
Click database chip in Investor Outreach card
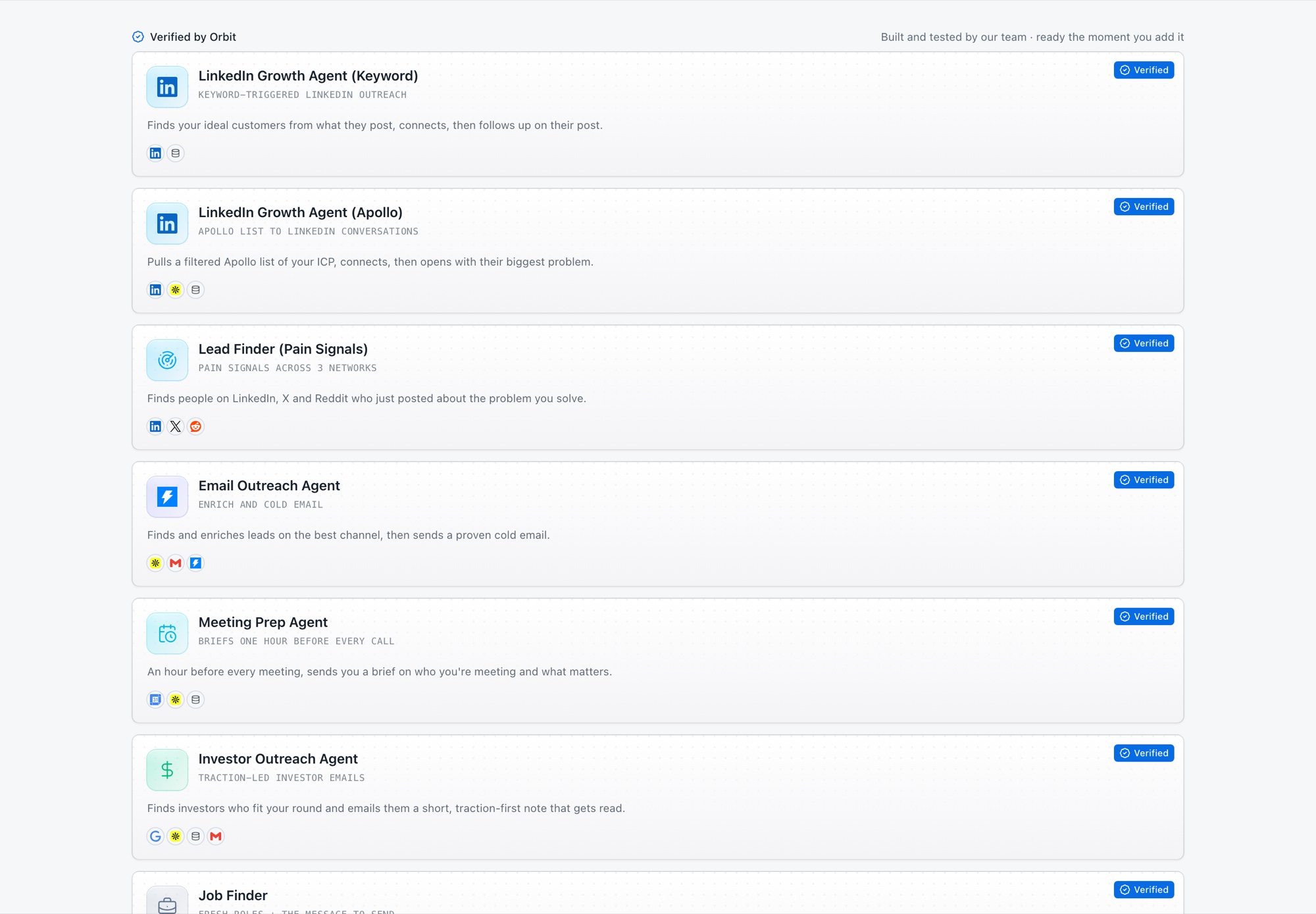(195, 836)
